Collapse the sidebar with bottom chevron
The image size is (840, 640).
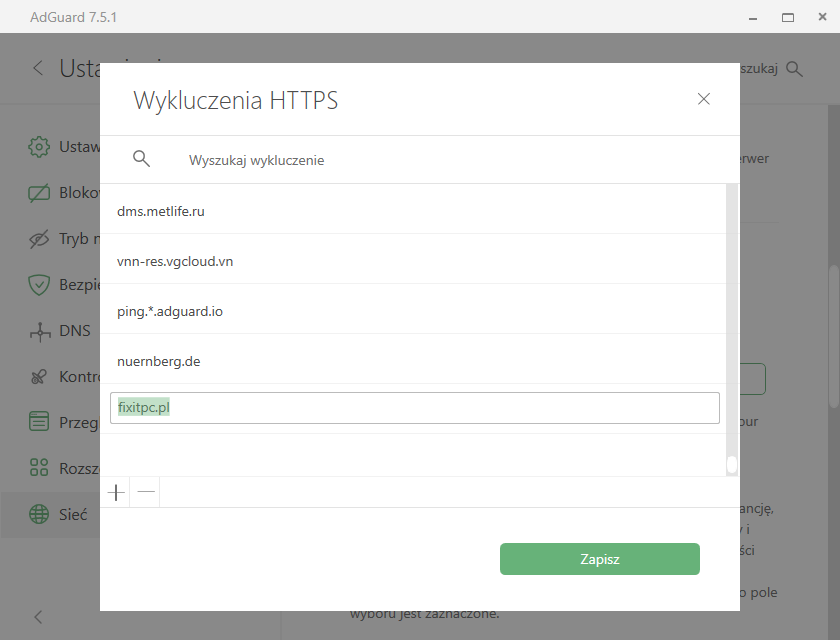38,617
